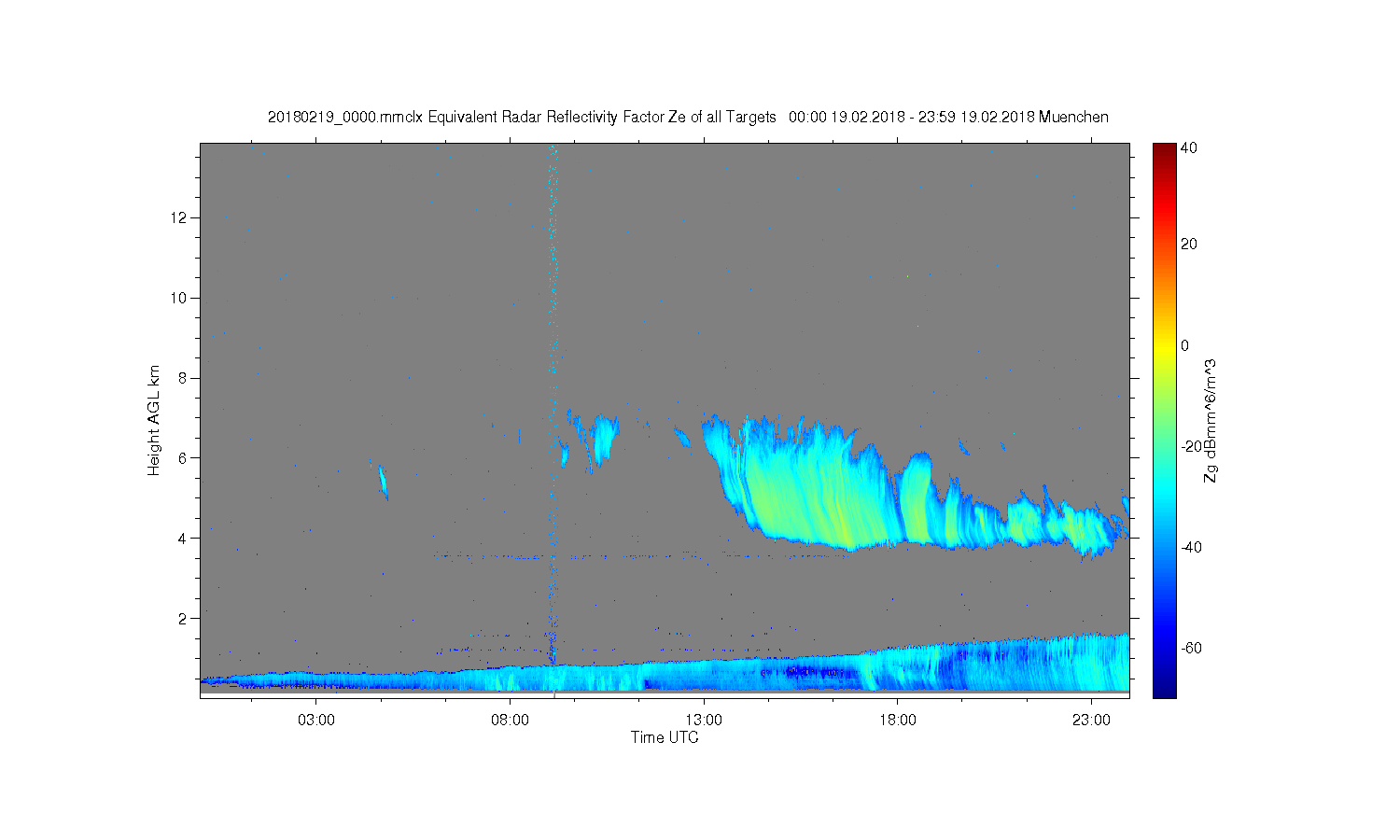Click the file name "20180219_0000.mmclx" in the title
The image size is (1400, 840).
pyautogui.click(x=345, y=118)
